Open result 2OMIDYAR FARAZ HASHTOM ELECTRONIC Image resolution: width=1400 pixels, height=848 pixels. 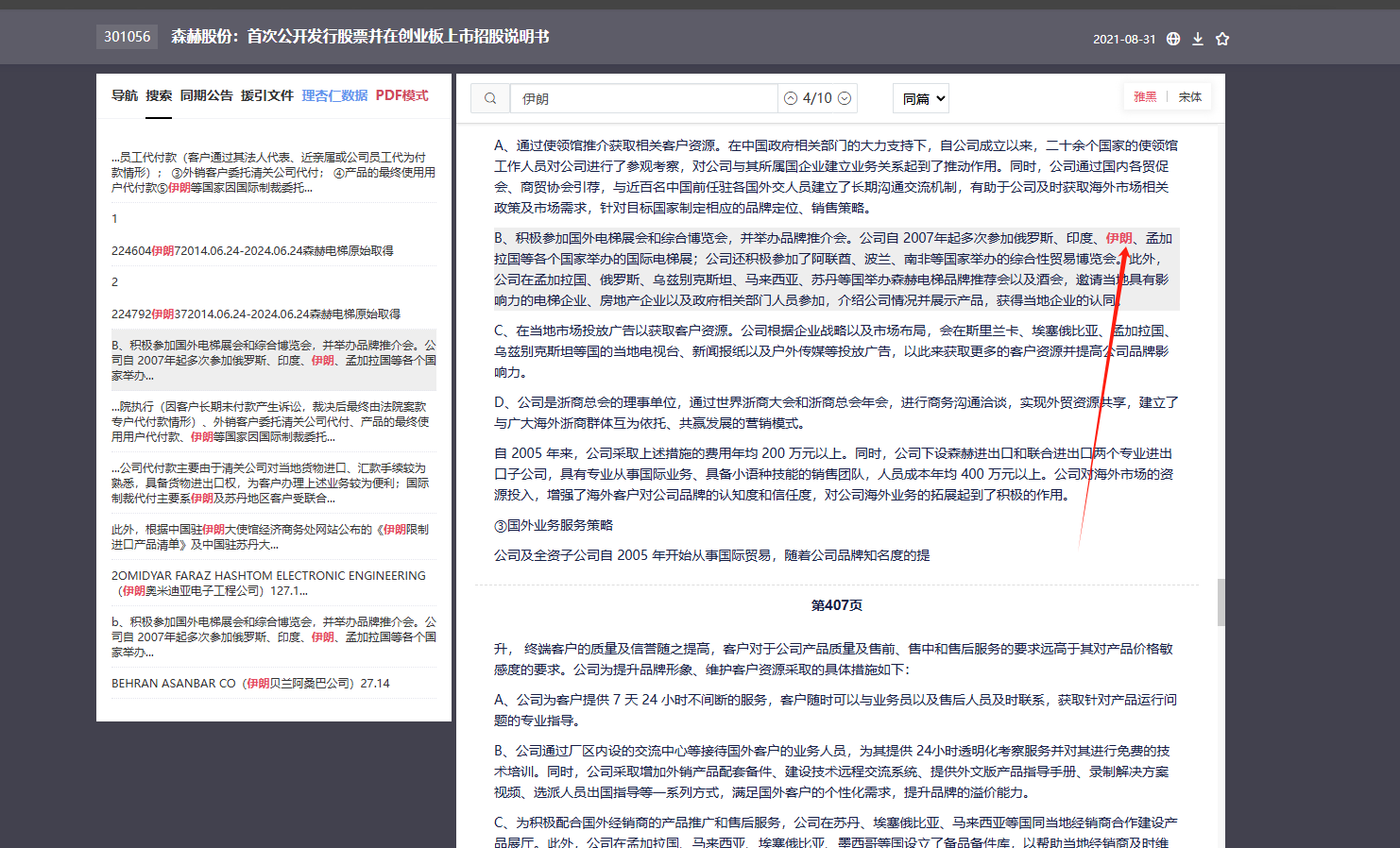(274, 583)
